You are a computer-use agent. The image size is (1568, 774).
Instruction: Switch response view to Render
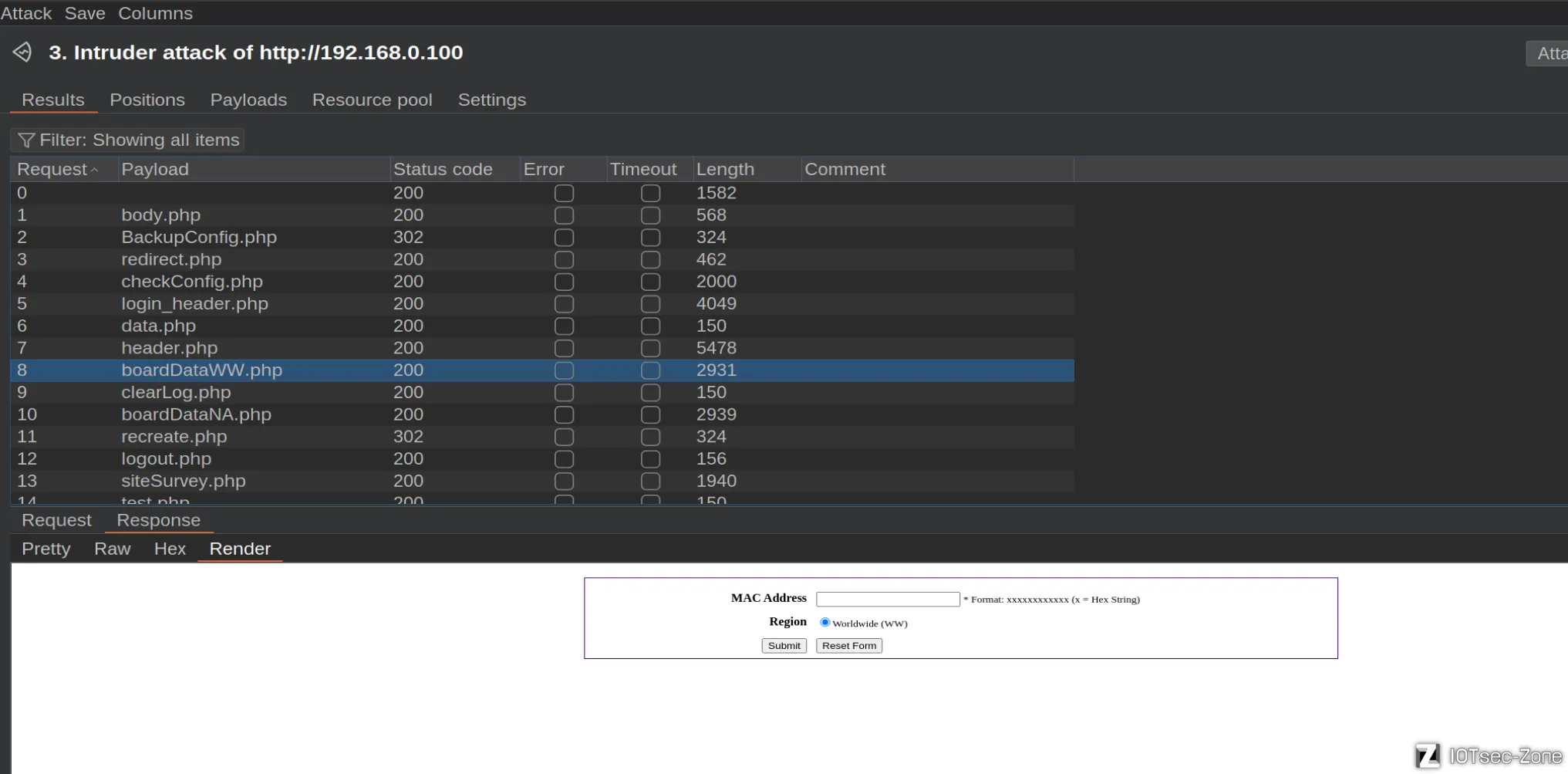pos(240,549)
